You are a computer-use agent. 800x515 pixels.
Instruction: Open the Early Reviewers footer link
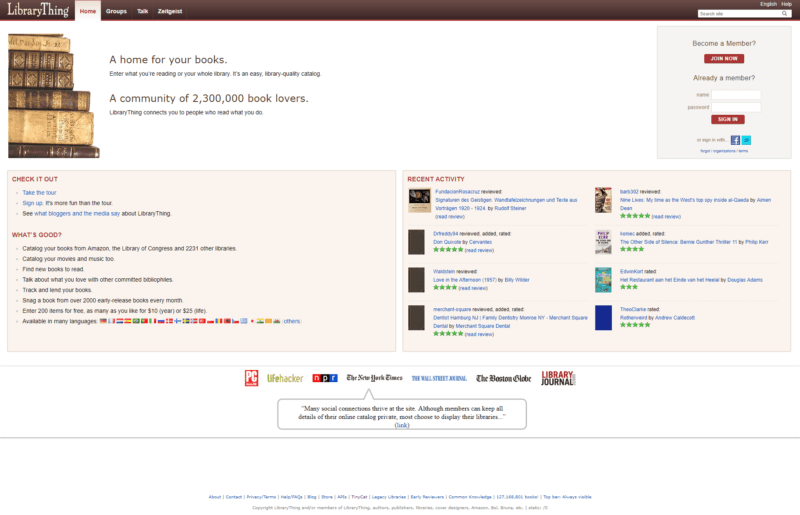click(427, 497)
